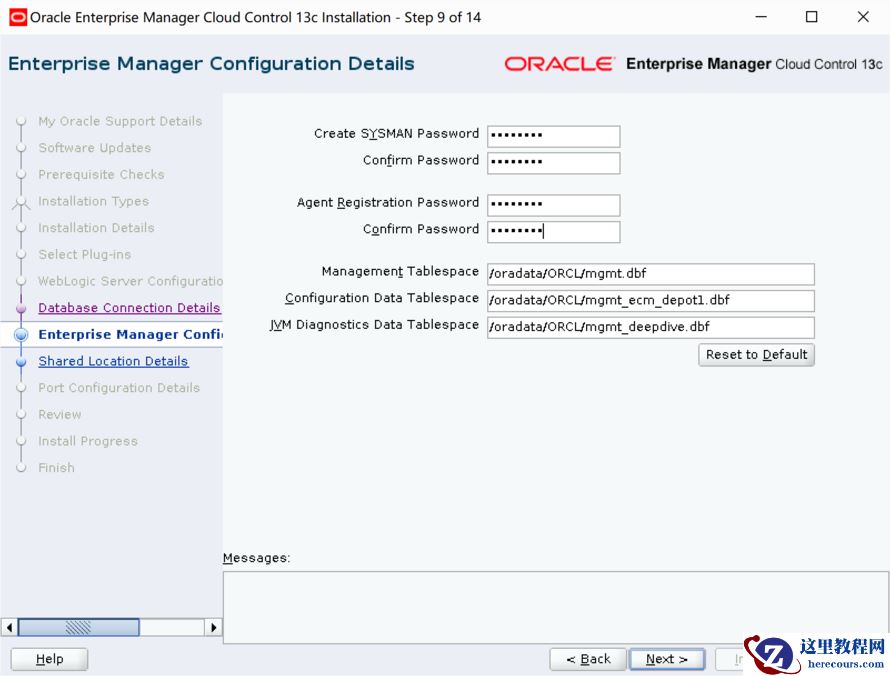The height and width of the screenshot is (676, 890).
Task: Open the Shared Location Details step
Action: [x=113, y=361]
